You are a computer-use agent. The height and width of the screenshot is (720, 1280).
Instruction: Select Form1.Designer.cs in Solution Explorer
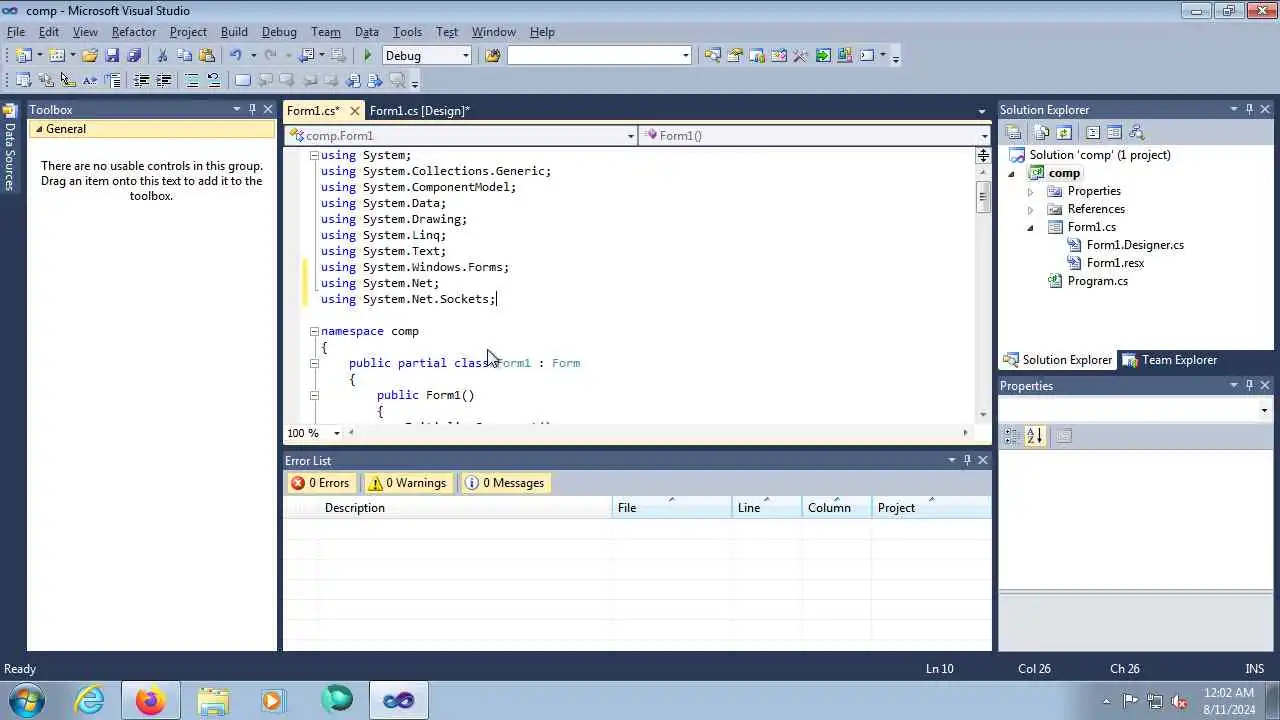[1135, 245]
